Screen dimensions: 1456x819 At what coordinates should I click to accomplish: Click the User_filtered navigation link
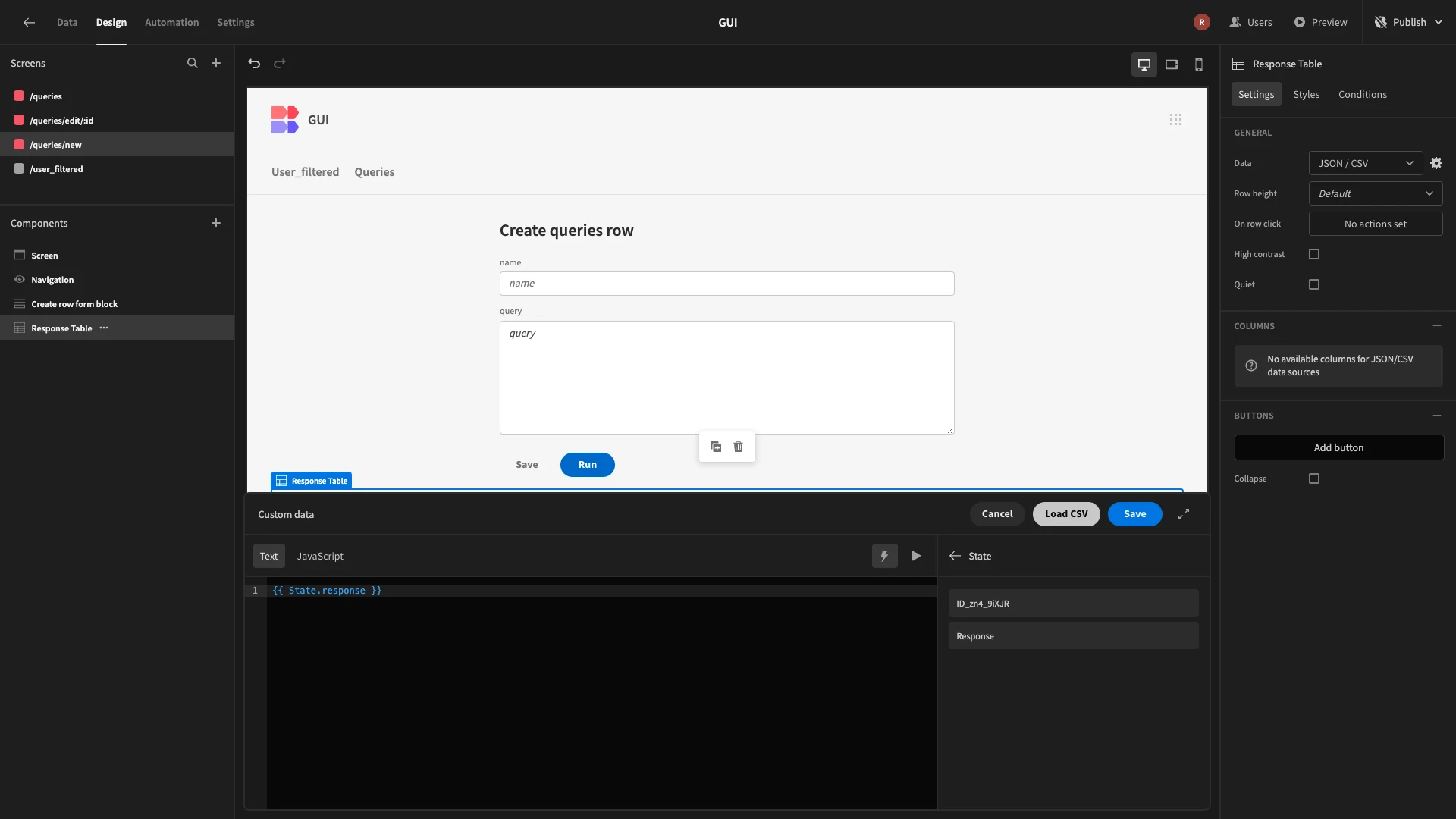[x=305, y=172]
